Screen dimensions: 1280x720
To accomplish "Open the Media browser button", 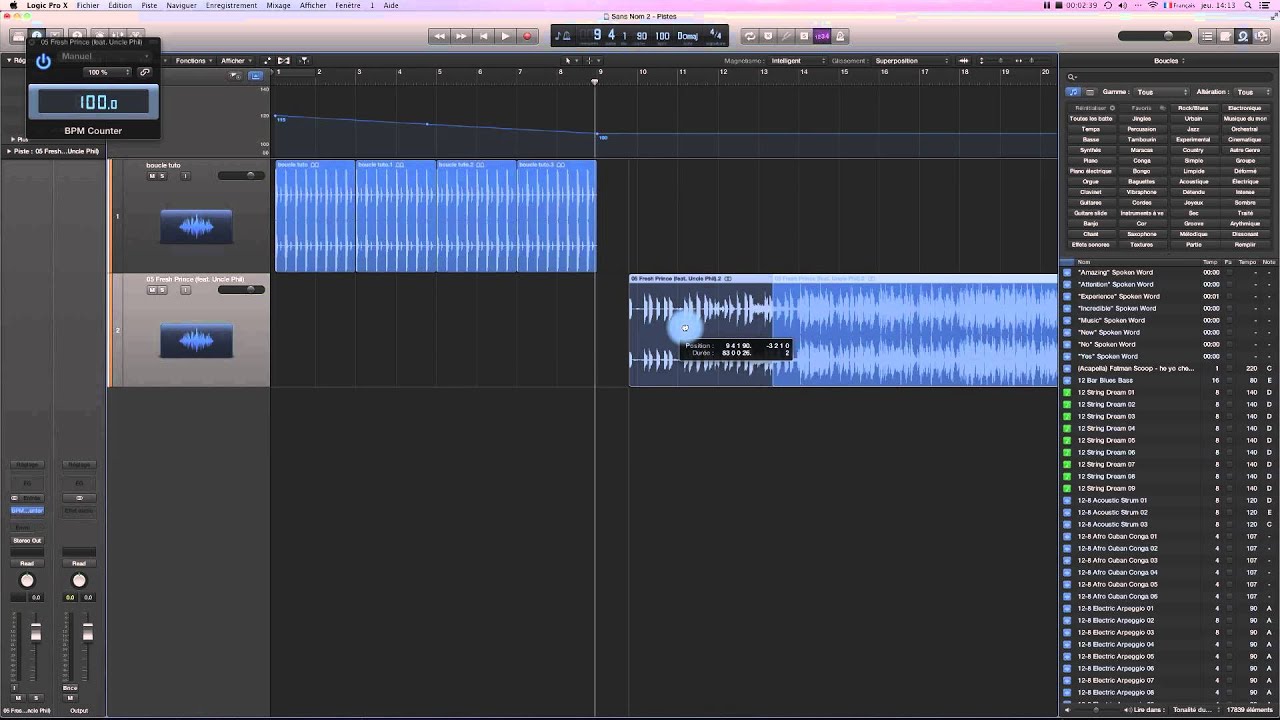I will point(1261,36).
